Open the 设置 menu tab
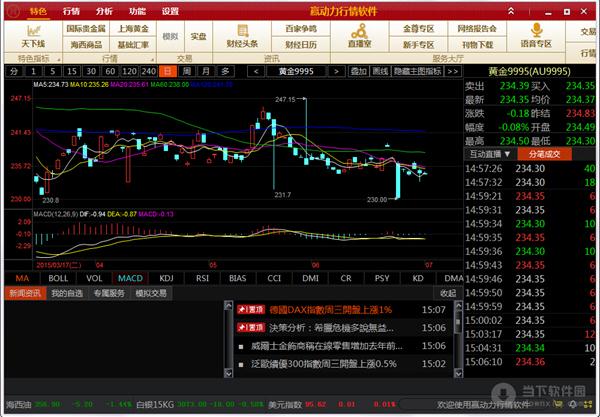Image resolution: width=600 pixels, height=417 pixels. pos(170,11)
